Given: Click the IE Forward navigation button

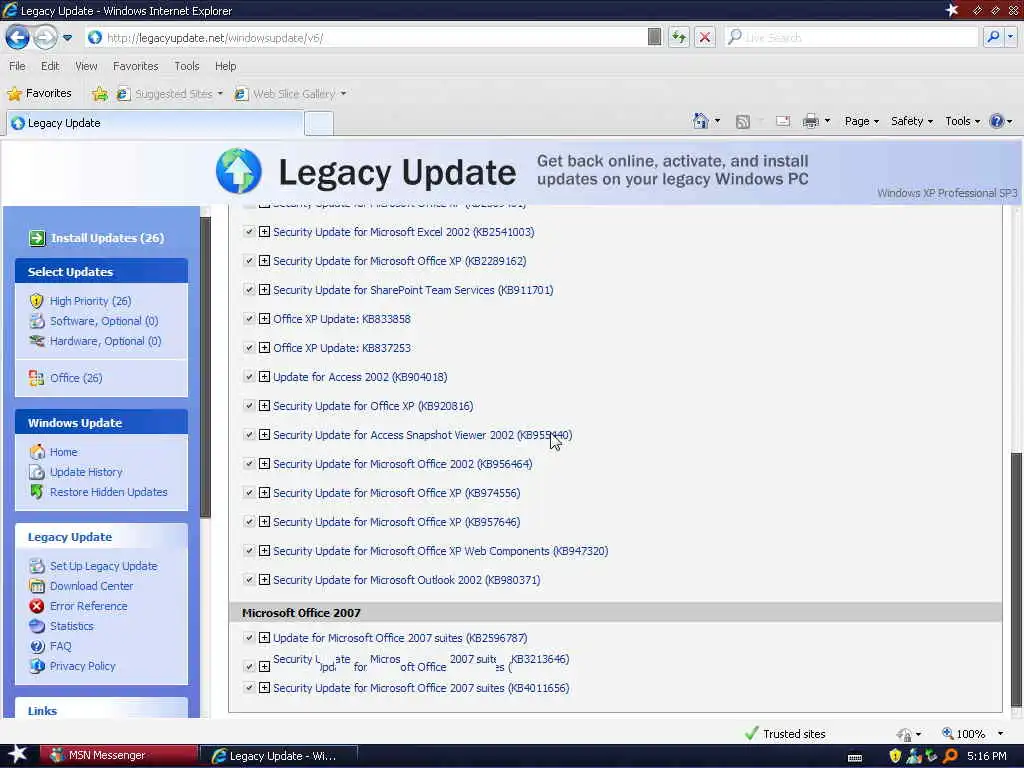Looking at the screenshot, I should 44,37.
